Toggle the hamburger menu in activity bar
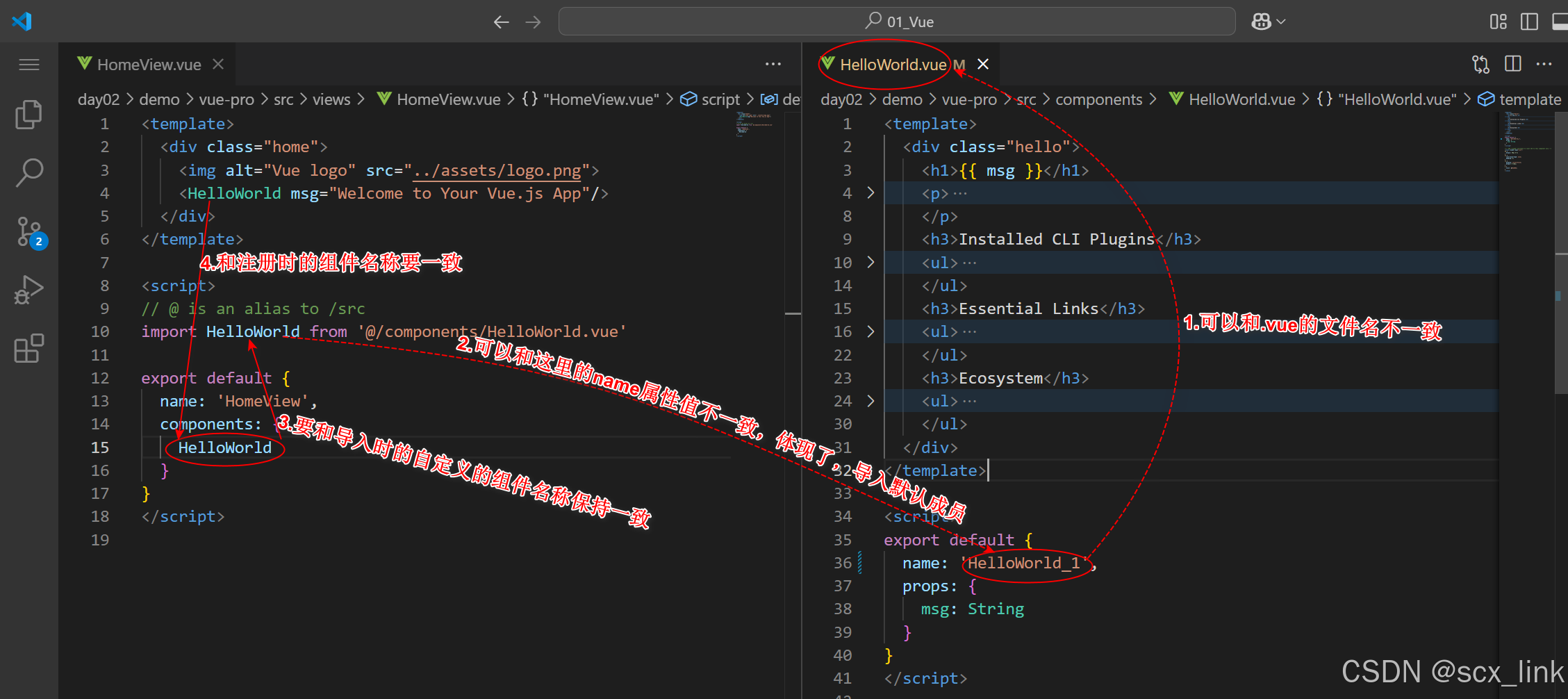This screenshot has width=1568, height=699. pos(29,64)
